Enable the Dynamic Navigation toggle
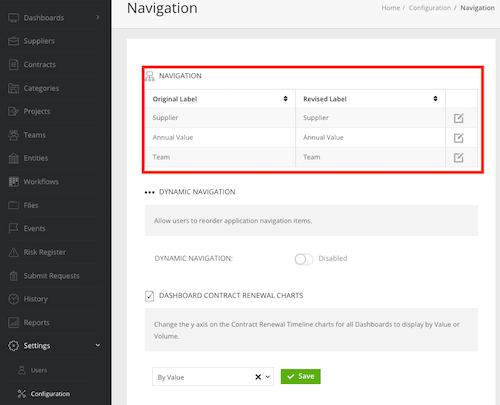Screen dimensions: 500x405 pyautogui.click(x=303, y=259)
